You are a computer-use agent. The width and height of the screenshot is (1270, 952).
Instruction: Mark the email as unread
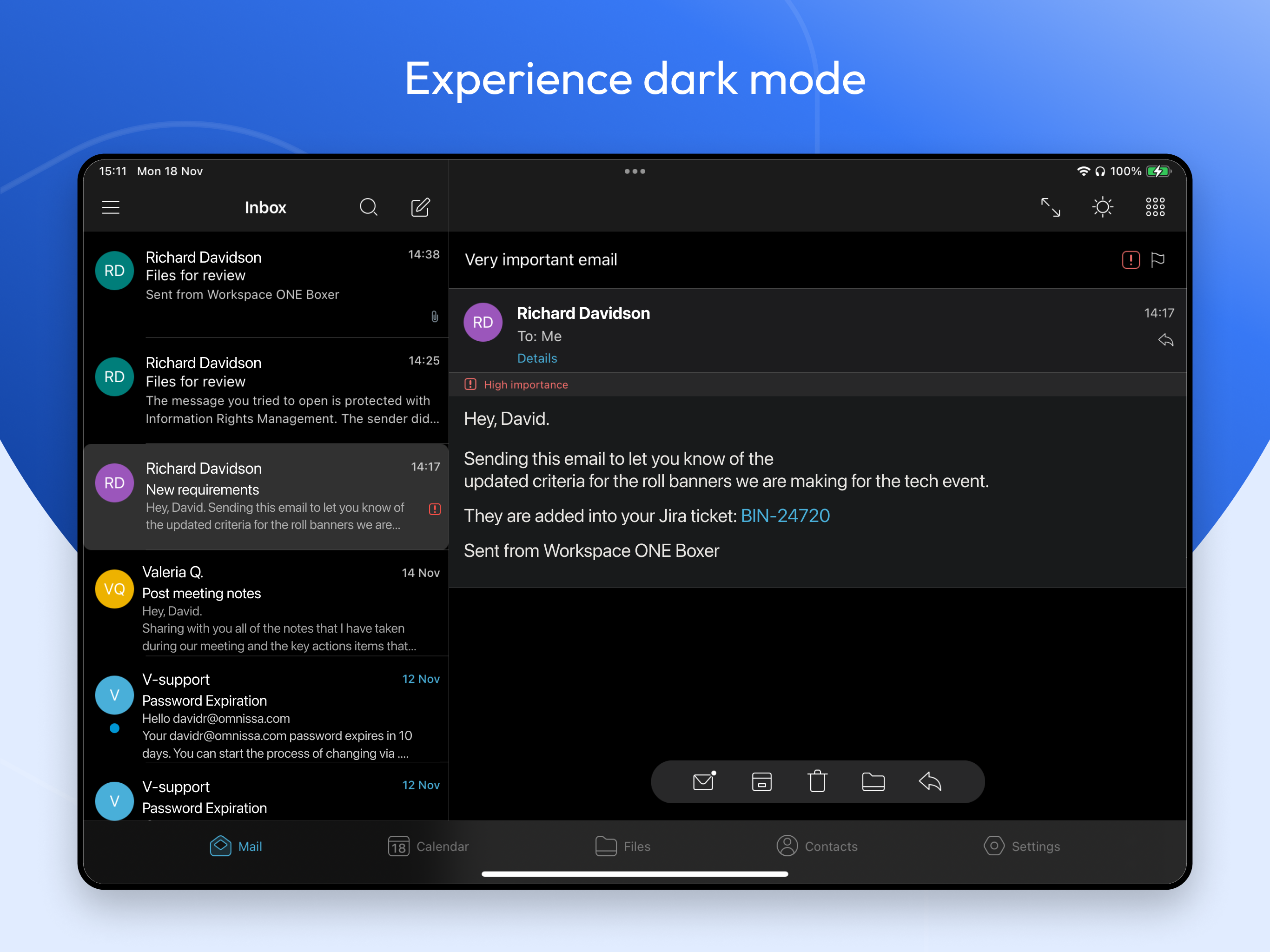click(x=704, y=781)
